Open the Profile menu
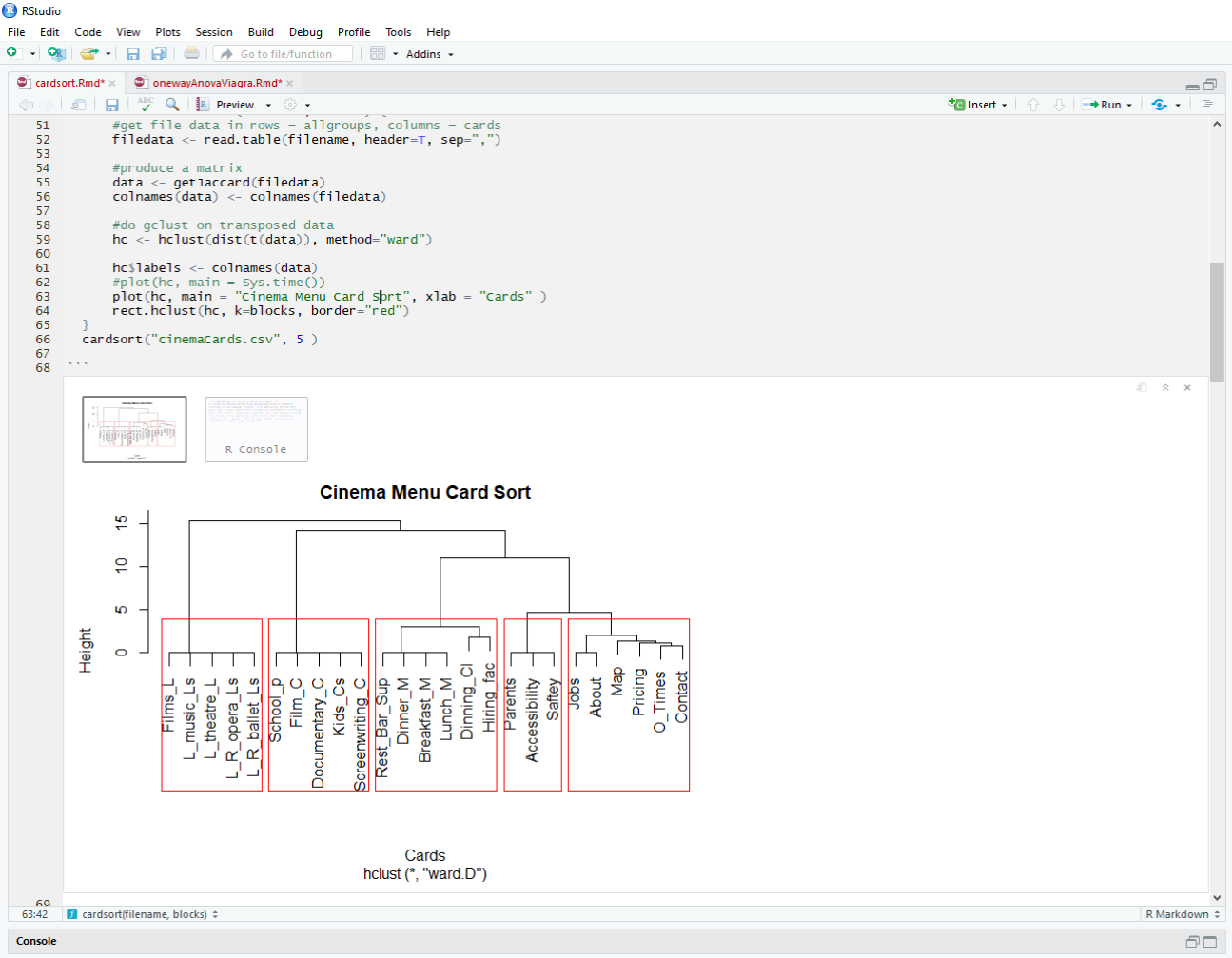This screenshot has height=958, width=1232. pyautogui.click(x=354, y=31)
